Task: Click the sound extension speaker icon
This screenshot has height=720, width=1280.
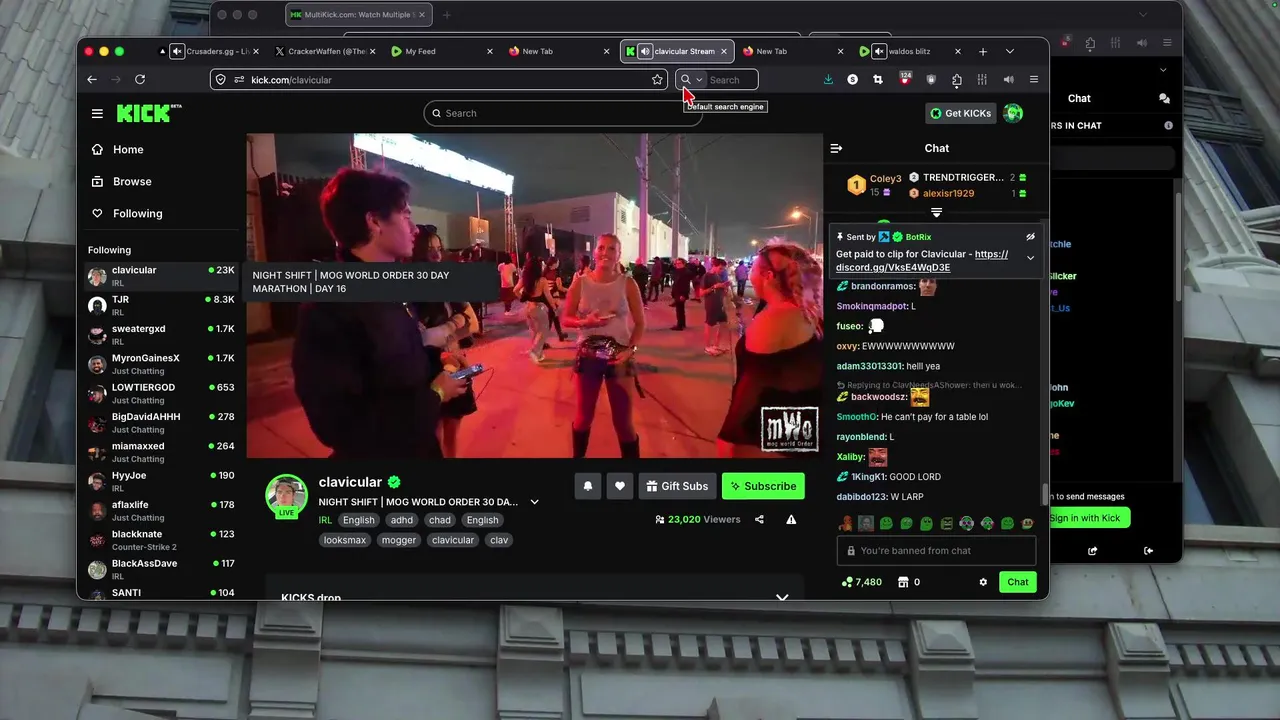Action: 1008,79
